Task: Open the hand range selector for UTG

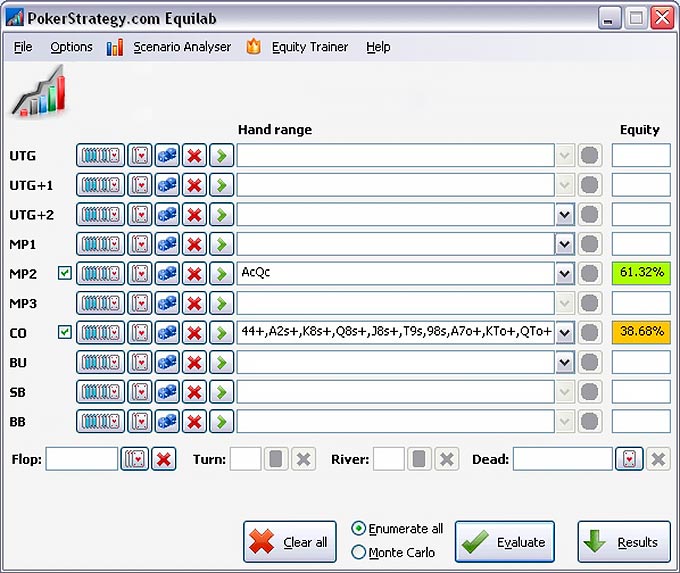Action: point(100,155)
